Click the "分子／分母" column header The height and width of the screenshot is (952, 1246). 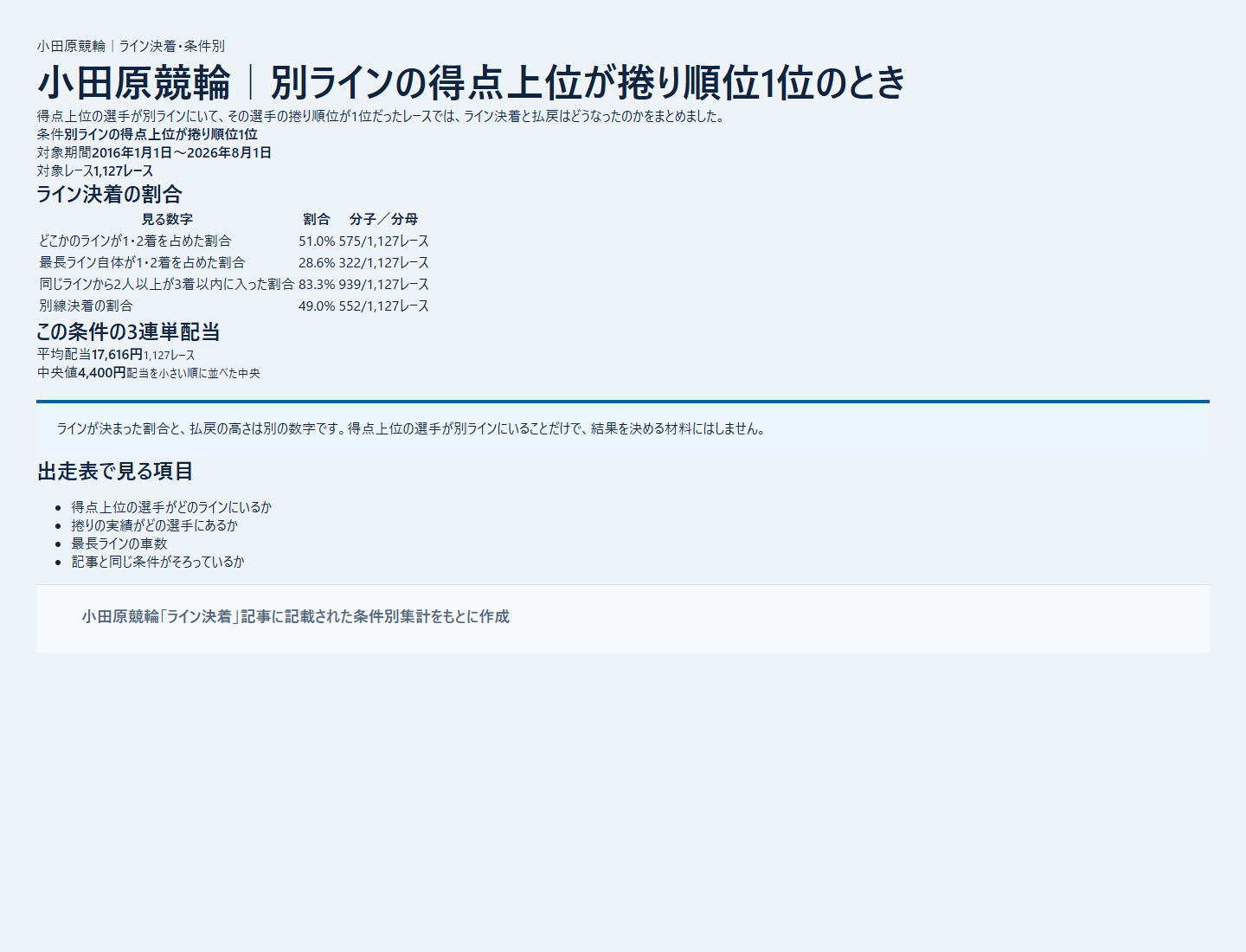[384, 220]
